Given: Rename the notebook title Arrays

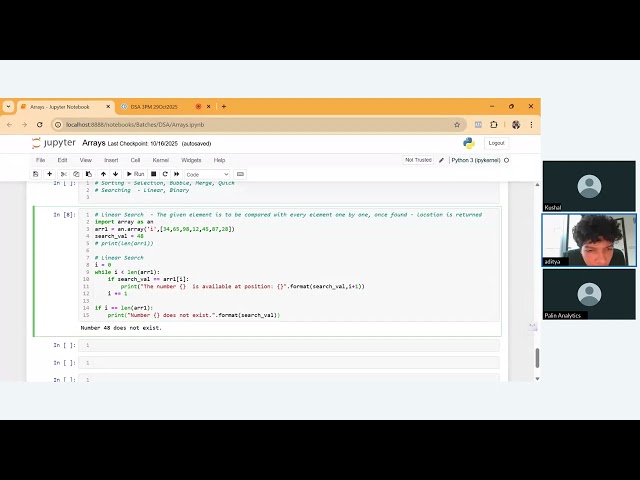Looking at the screenshot, I should 93,143.
